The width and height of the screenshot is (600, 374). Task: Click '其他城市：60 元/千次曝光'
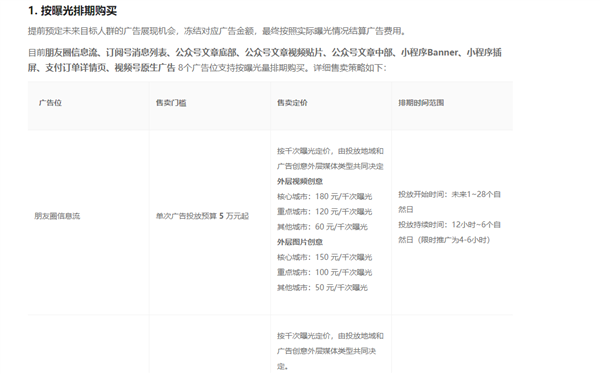tap(322, 227)
